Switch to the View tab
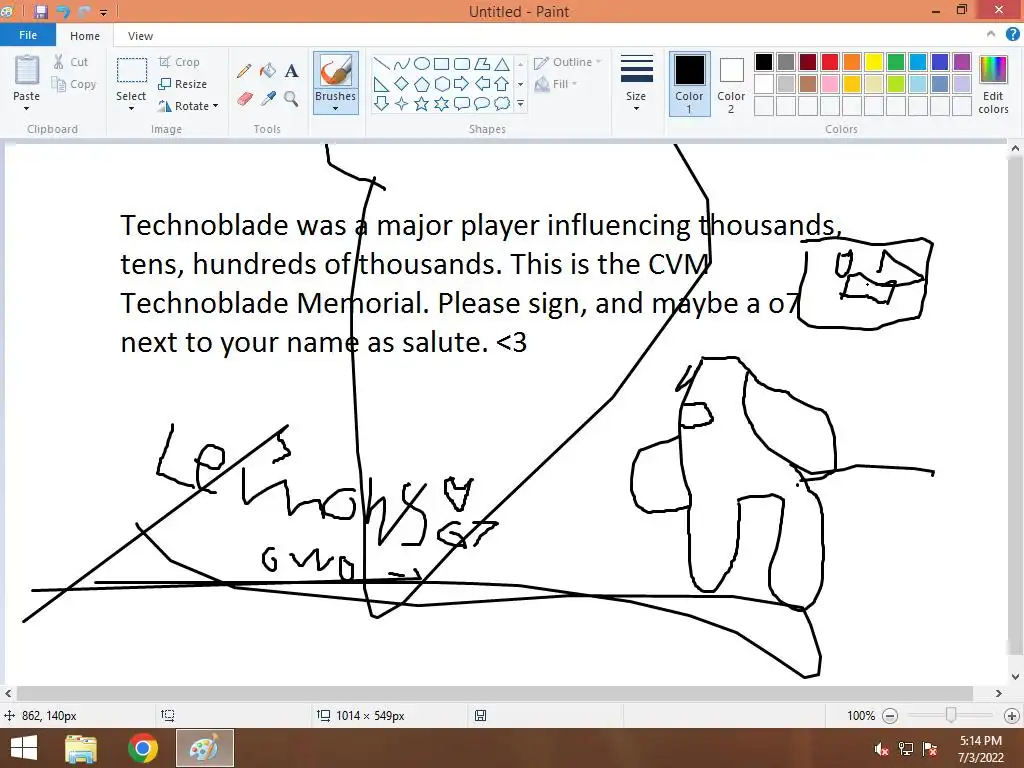This screenshot has height=768, width=1024. tap(140, 36)
